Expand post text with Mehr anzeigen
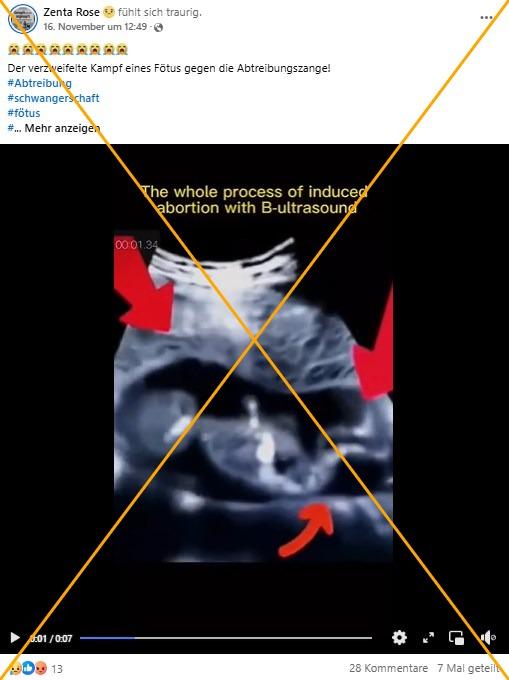Screen dimensions: 509x680 click(62, 128)
